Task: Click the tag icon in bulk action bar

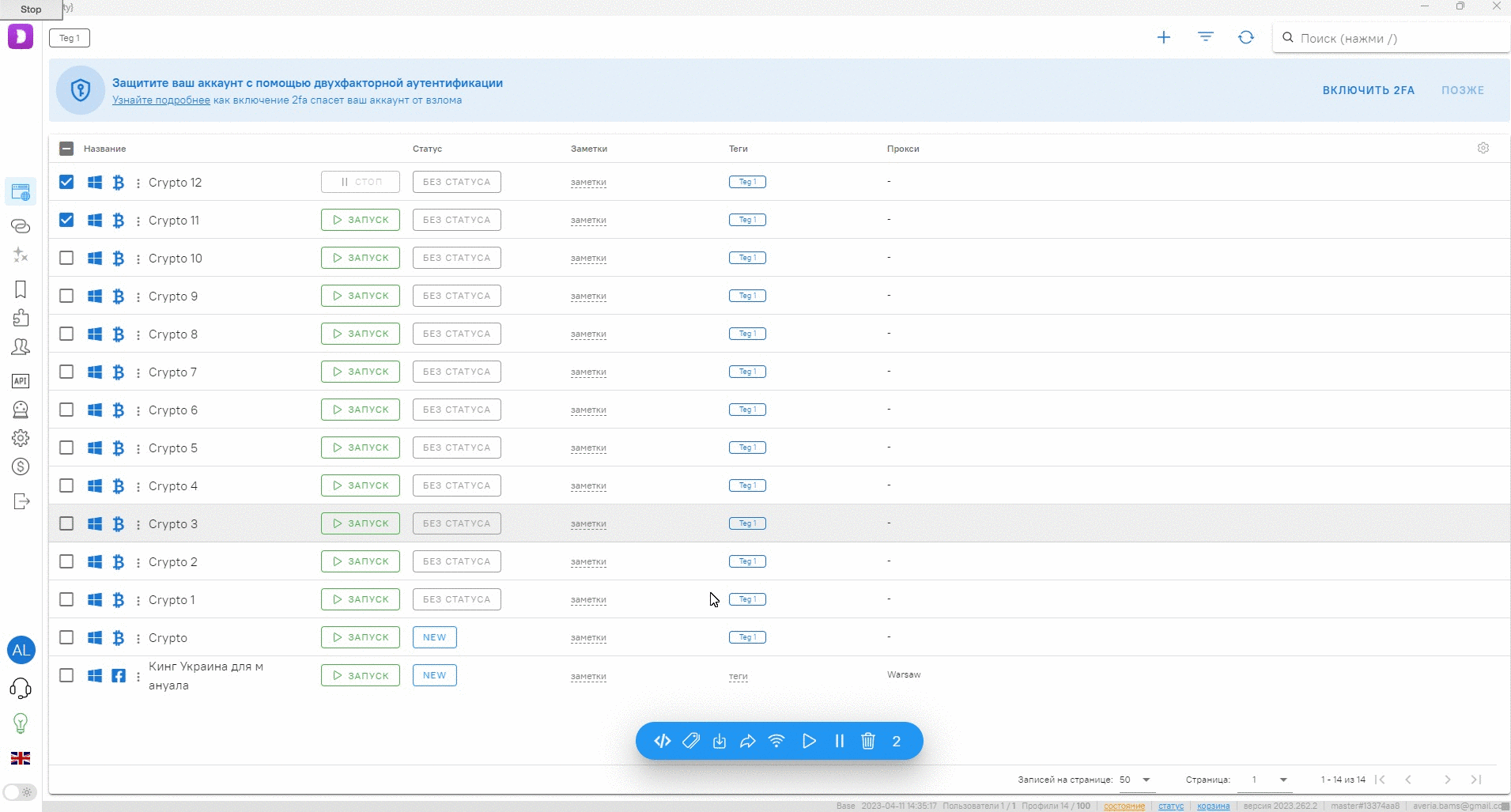Action: point(691,741)
